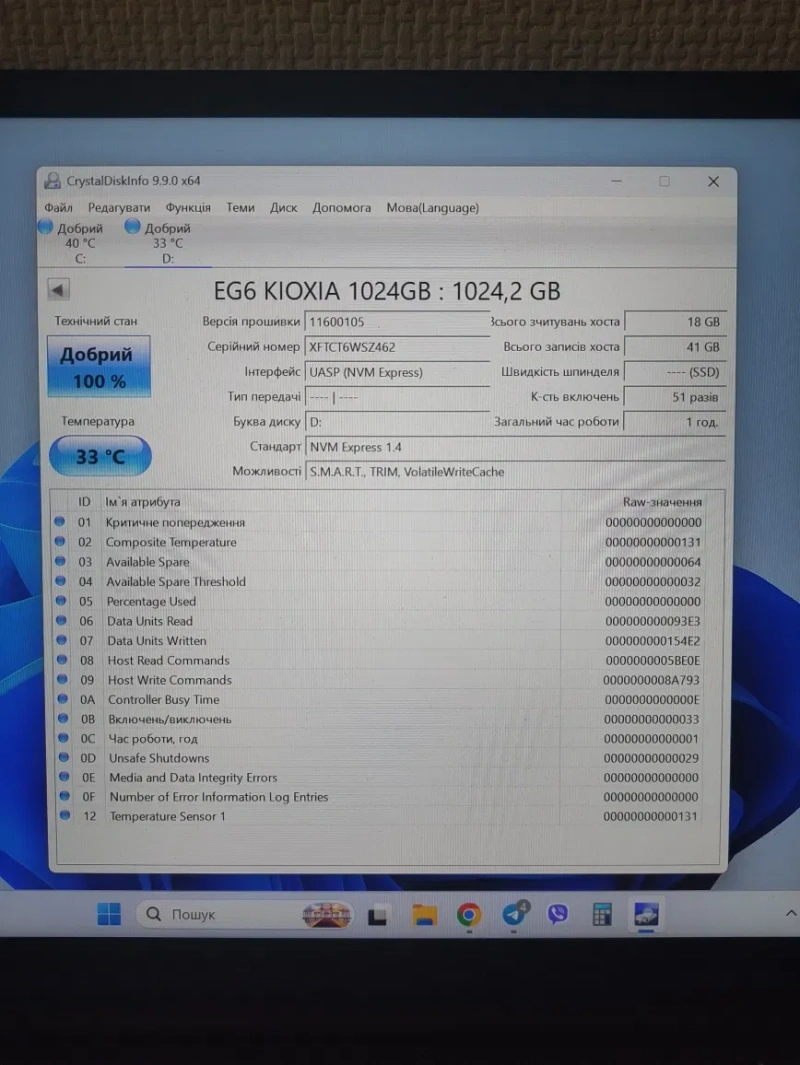
Task: Select the Data Units Written row
Action: 379,640
